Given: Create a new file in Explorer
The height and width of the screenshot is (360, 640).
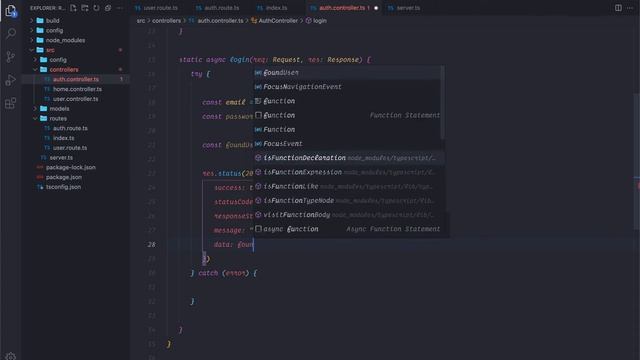Looking at the screenshot, I should click(x=73, y=8).
